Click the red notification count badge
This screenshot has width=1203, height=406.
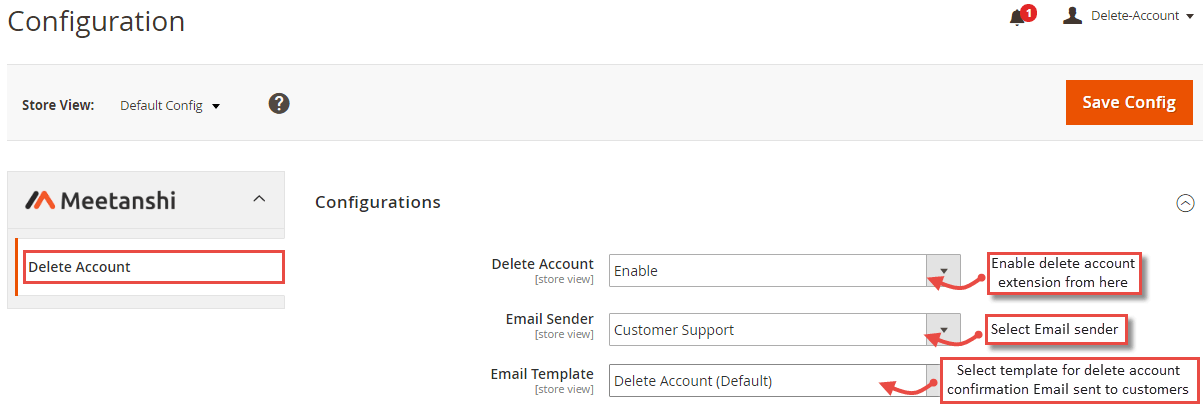1029,12
